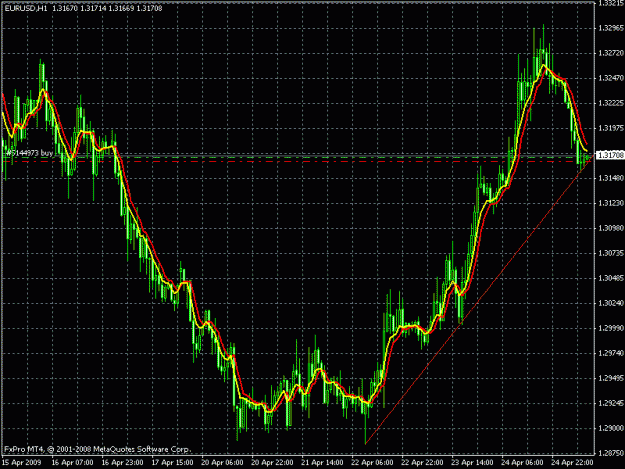Click the 1.30485 price axis label
The height and width of the screenshot is (469, 625).
point(611,278)
